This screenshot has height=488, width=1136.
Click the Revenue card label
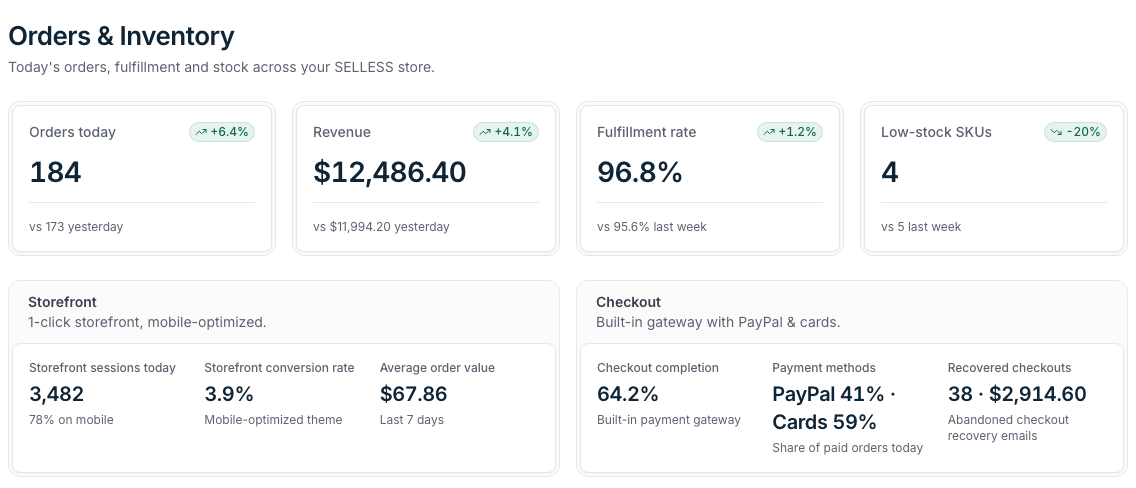(342, 132)
